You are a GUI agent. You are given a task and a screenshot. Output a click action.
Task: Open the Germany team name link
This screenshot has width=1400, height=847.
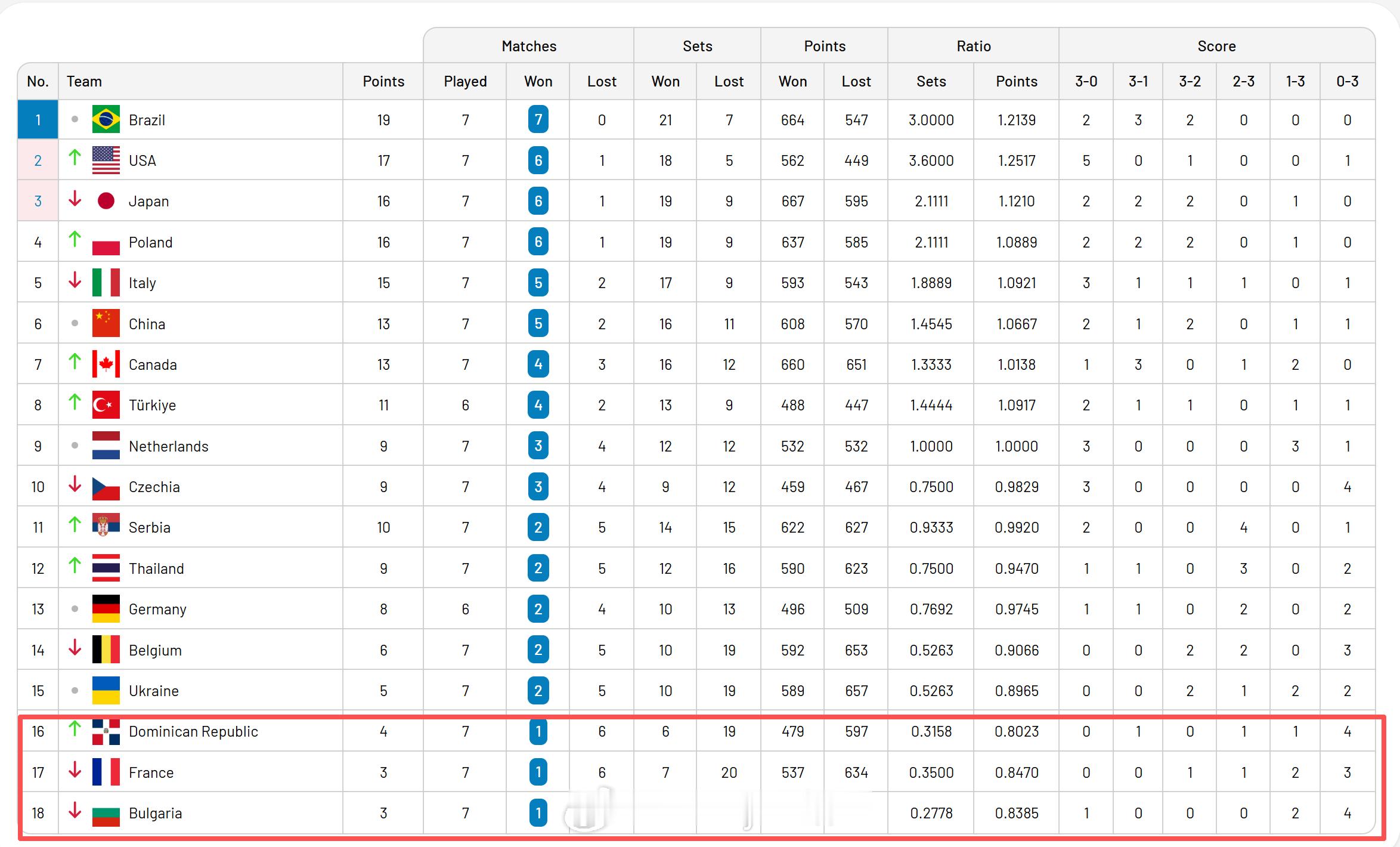pyautogui.click(x=158, y=609)
